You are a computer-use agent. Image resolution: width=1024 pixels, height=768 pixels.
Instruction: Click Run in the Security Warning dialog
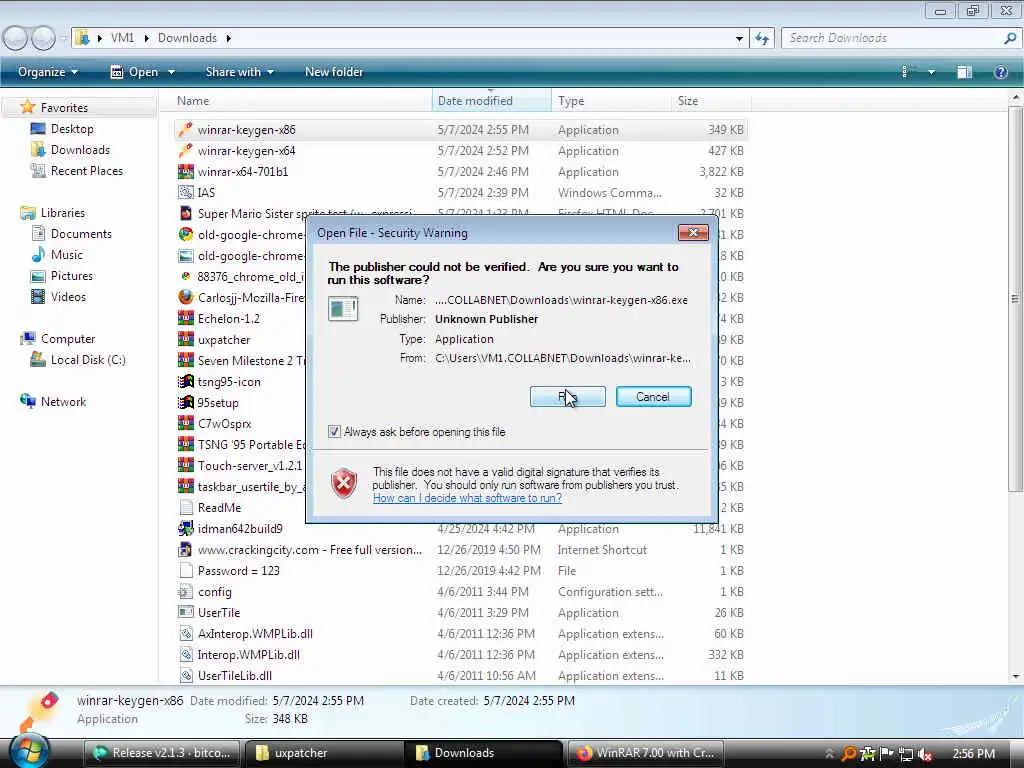coord(568,396)
